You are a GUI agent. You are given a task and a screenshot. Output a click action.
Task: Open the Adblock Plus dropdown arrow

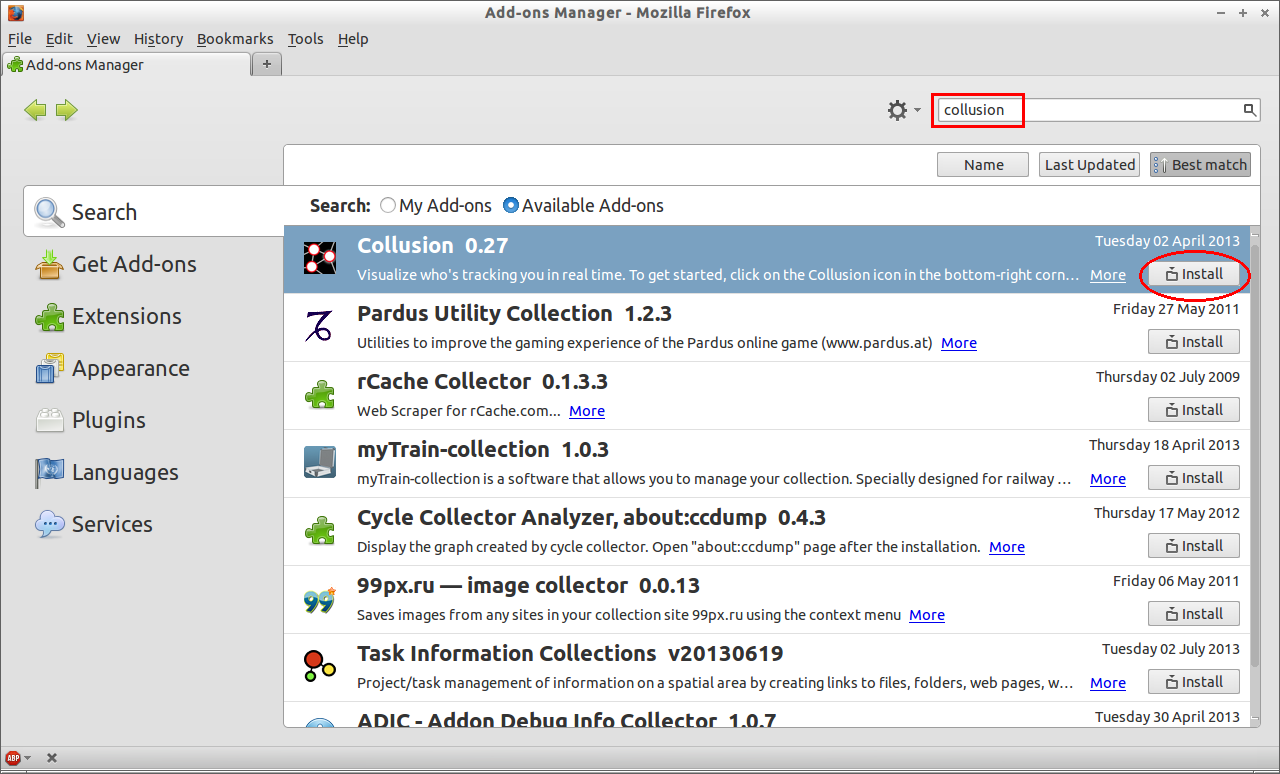click(28, 758)
